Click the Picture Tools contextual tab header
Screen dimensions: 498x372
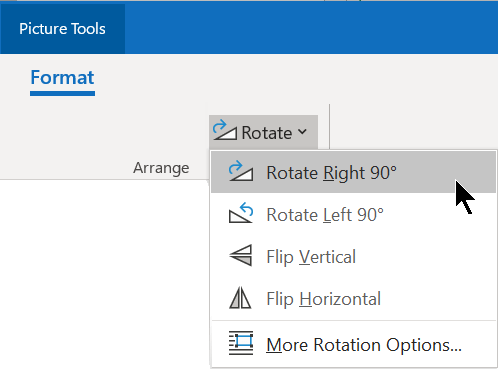tap(62, 29)
